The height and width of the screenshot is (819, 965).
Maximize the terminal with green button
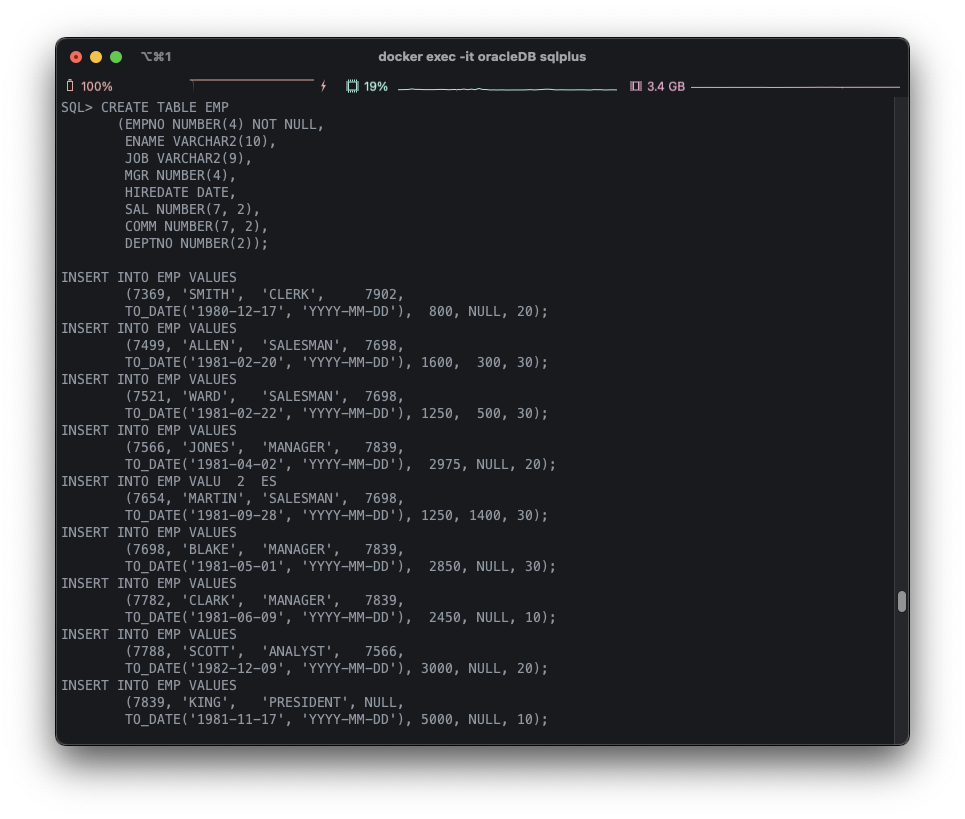(116, 57)
